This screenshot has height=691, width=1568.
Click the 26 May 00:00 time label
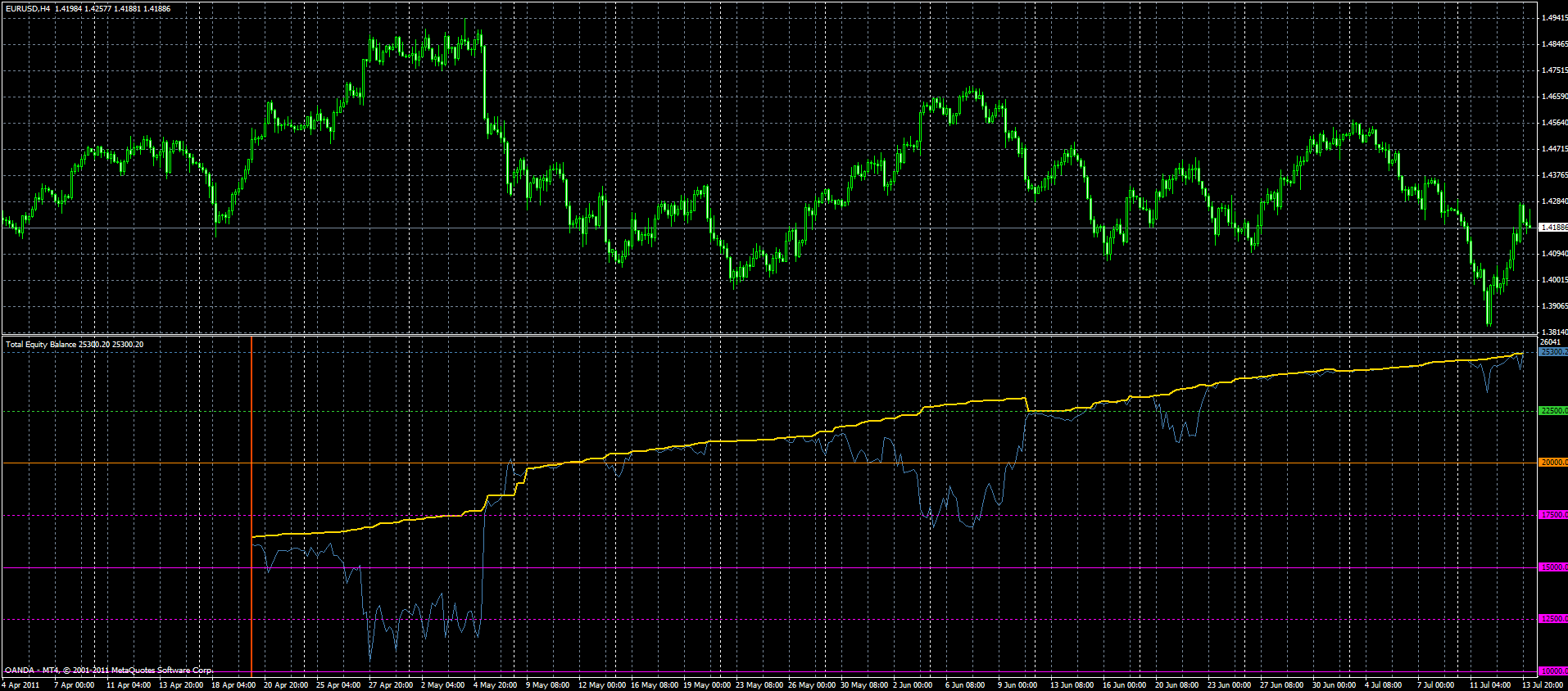812,685
